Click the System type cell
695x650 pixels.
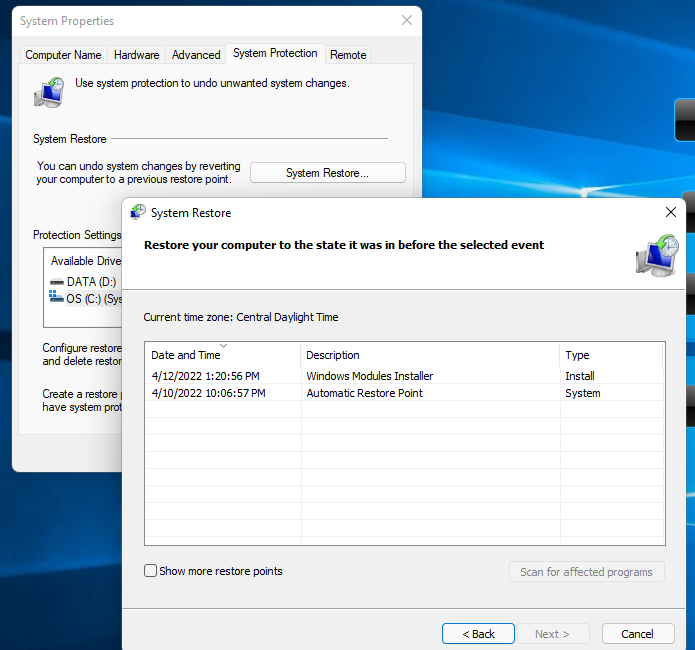coord(582,393)
